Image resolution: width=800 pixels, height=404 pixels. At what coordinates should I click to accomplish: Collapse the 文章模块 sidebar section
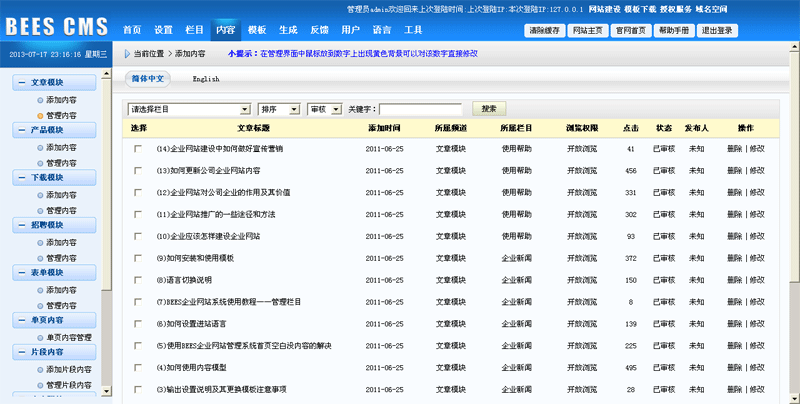[54, 83]
